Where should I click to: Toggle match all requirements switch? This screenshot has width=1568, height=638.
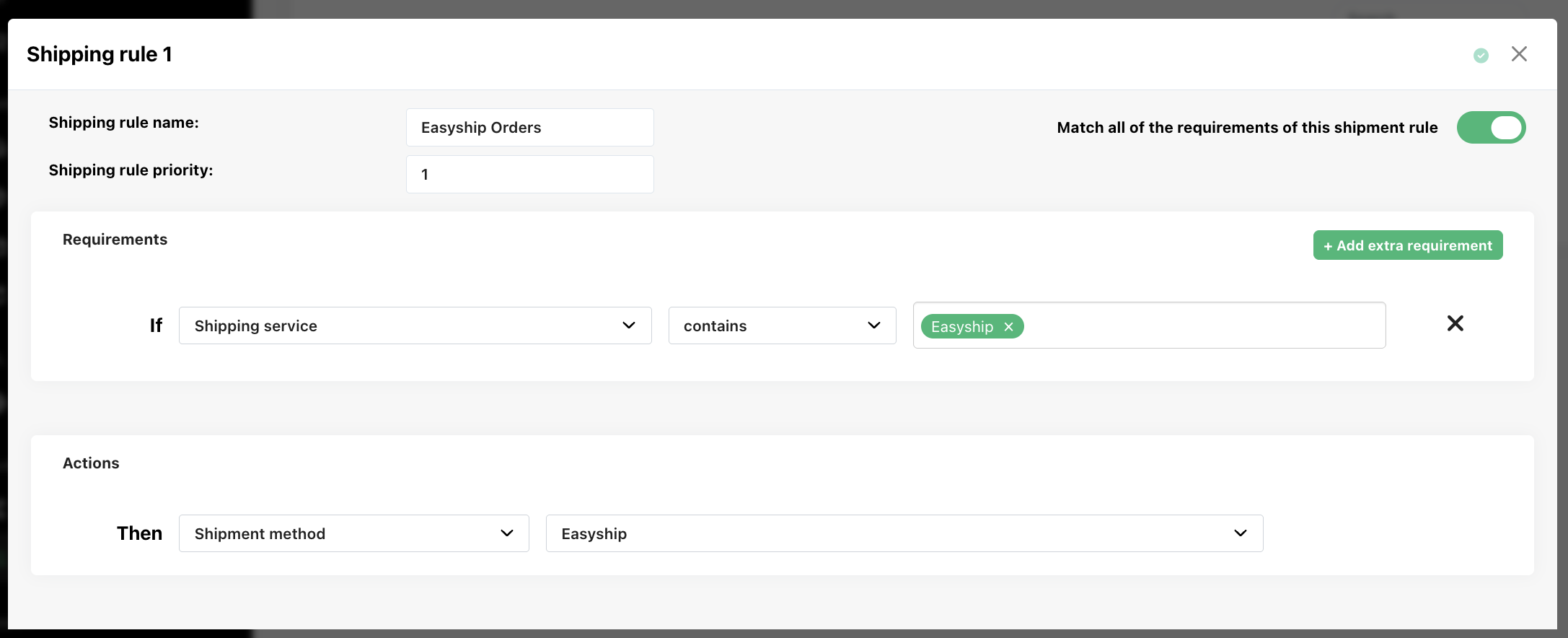(1491, 128)
